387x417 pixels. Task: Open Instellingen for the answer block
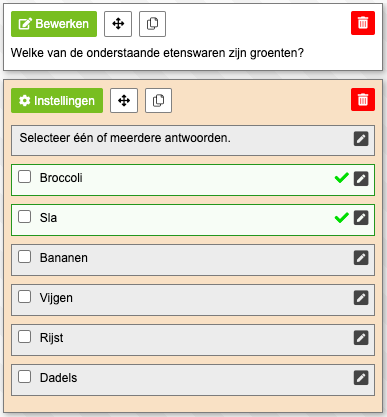[57, 101]
